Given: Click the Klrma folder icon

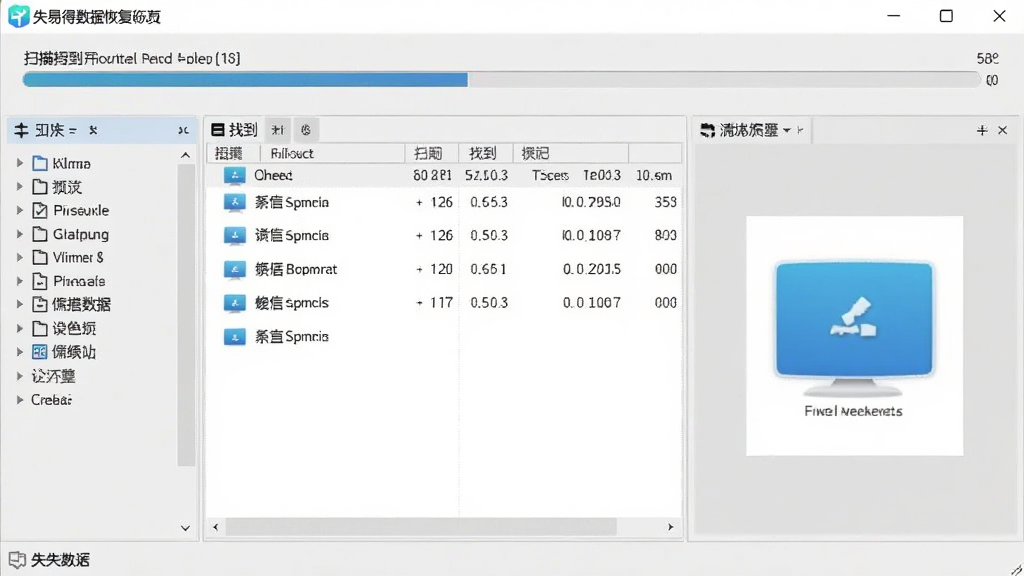Looking at the screenshot, I should (40, 163).
